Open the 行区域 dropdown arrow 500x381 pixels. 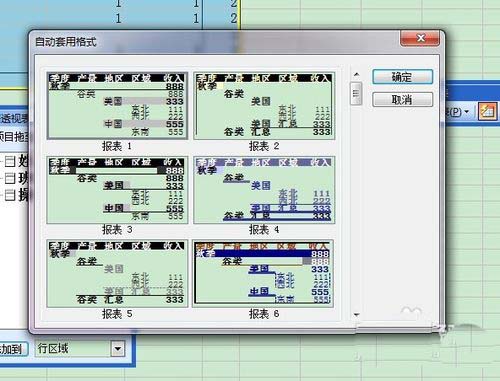click(x=118, y=349)
